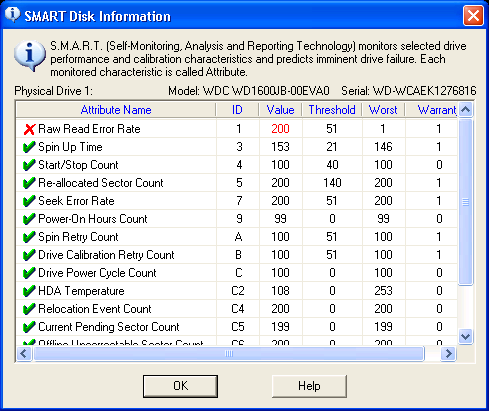Viewport: 489px width, 411px height.
Task: Sort by the Worst column header
Action: point(383,110)
